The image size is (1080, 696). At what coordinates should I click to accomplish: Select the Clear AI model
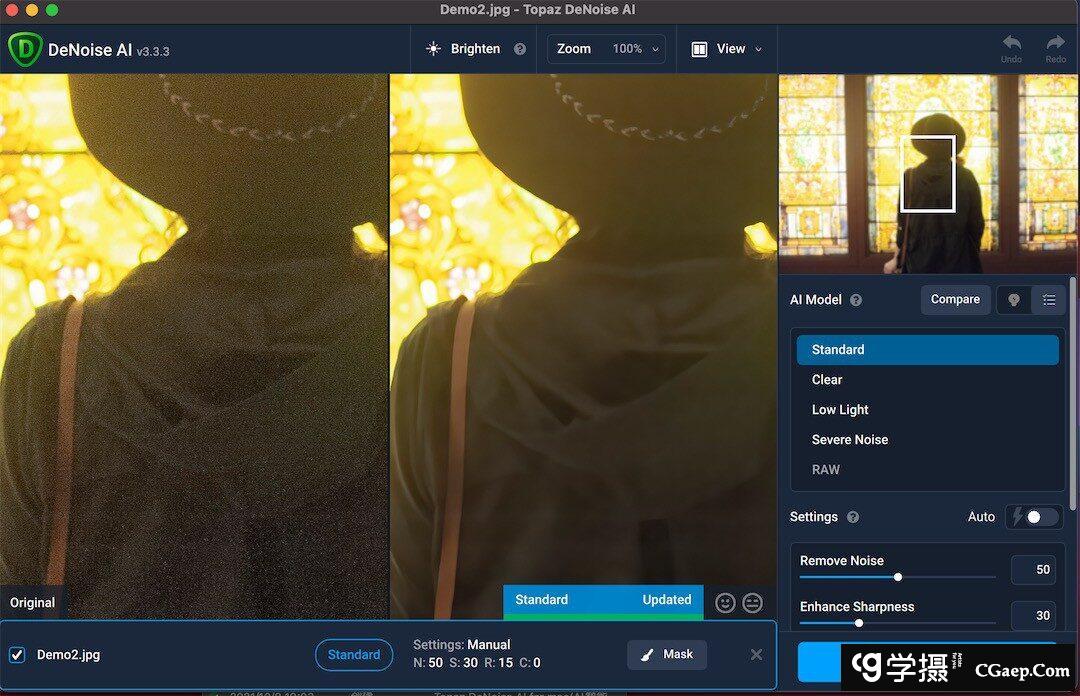point(827,380)
